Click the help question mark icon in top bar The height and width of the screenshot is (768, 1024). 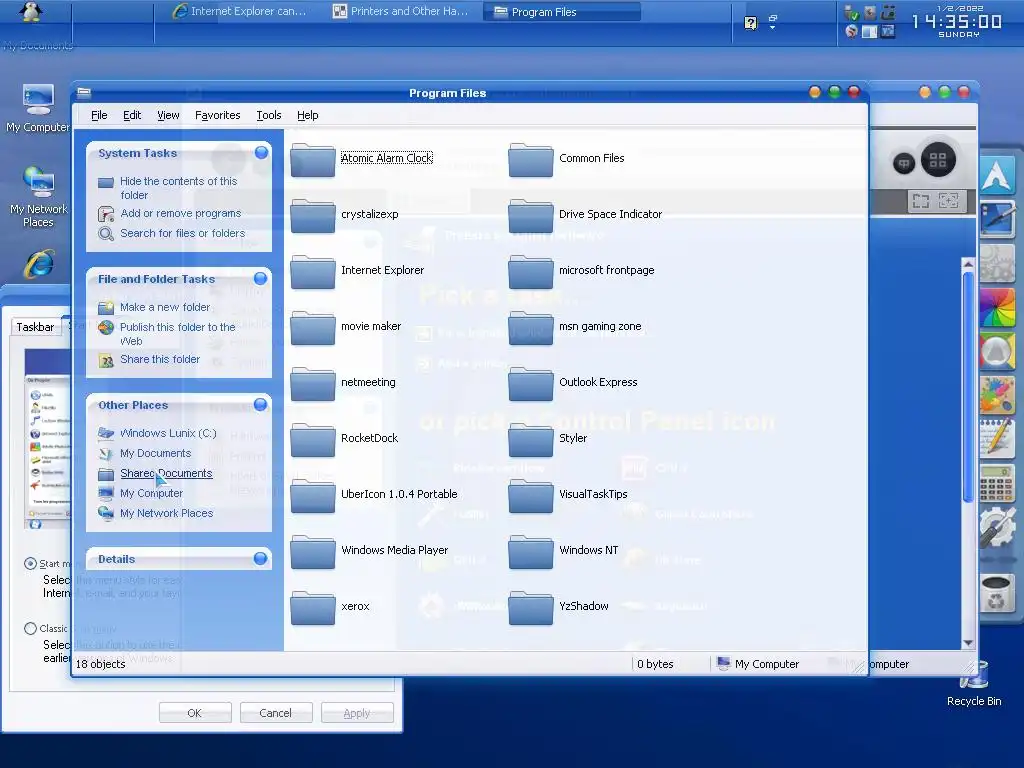click(x=751, y=23)
